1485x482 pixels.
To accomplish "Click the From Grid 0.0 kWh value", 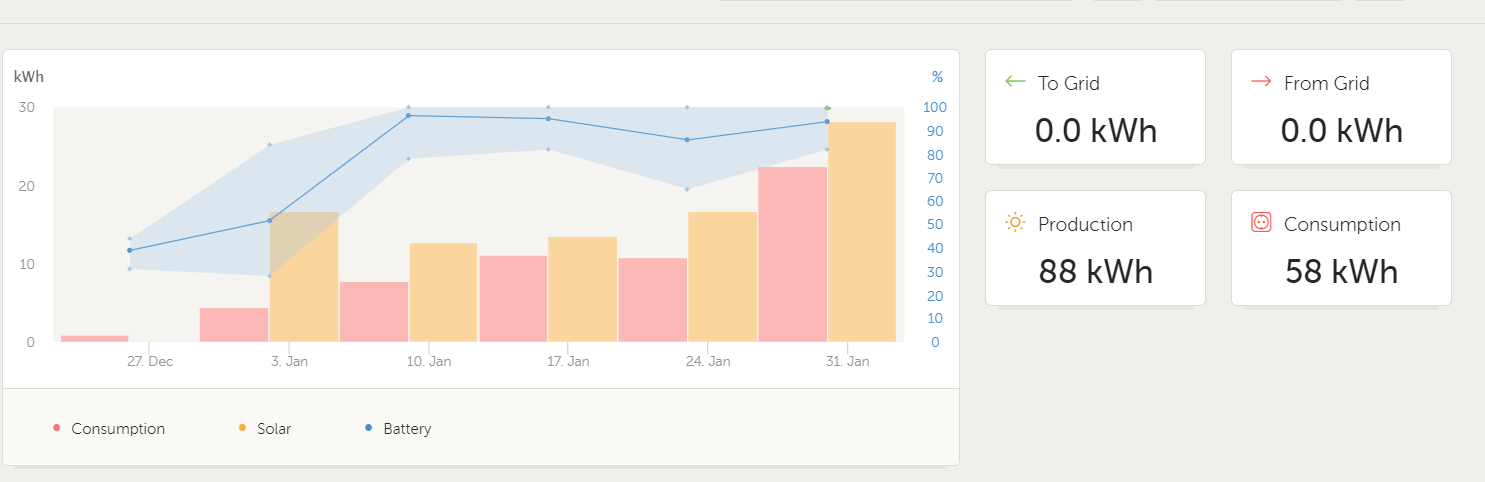I will coord(1341,130).
